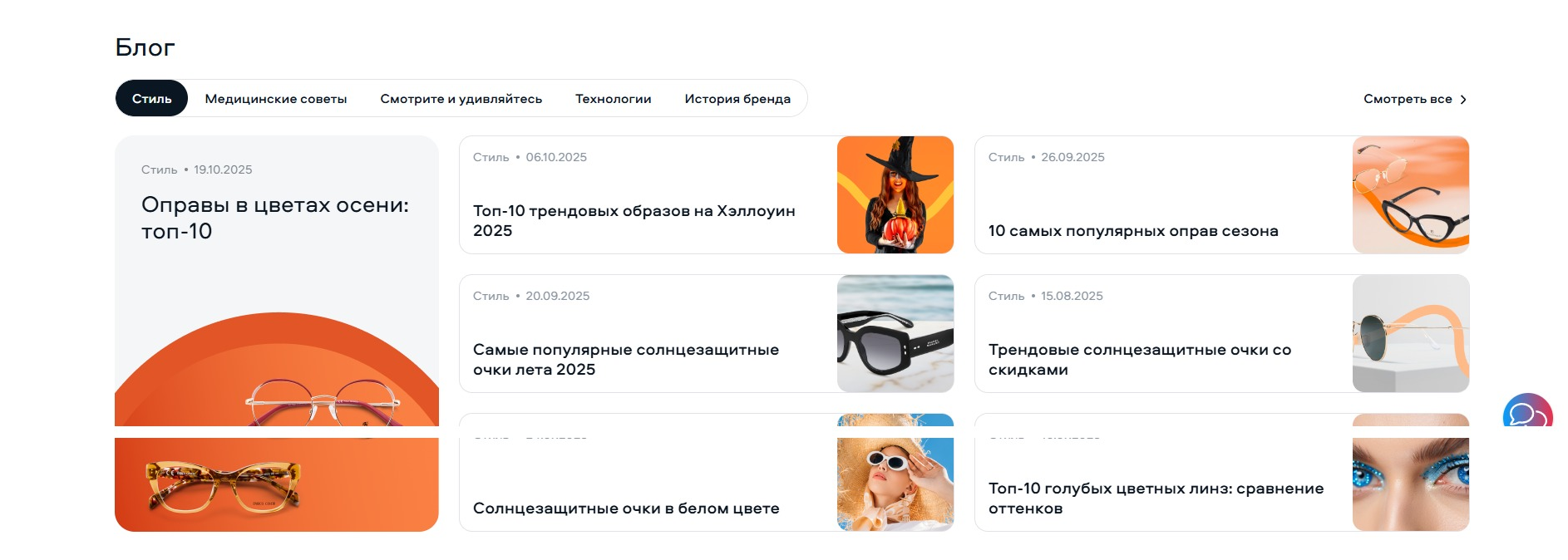Switch to История бренда tab
Screen dimensions: 1568x560
pos(737,99)
